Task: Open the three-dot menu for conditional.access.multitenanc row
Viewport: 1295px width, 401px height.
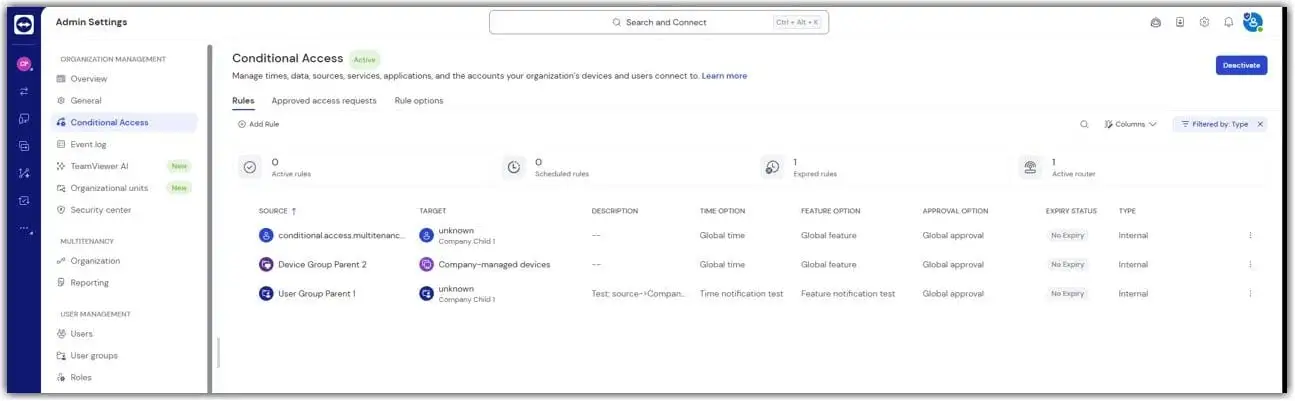Action: [x=1250, y=236]
